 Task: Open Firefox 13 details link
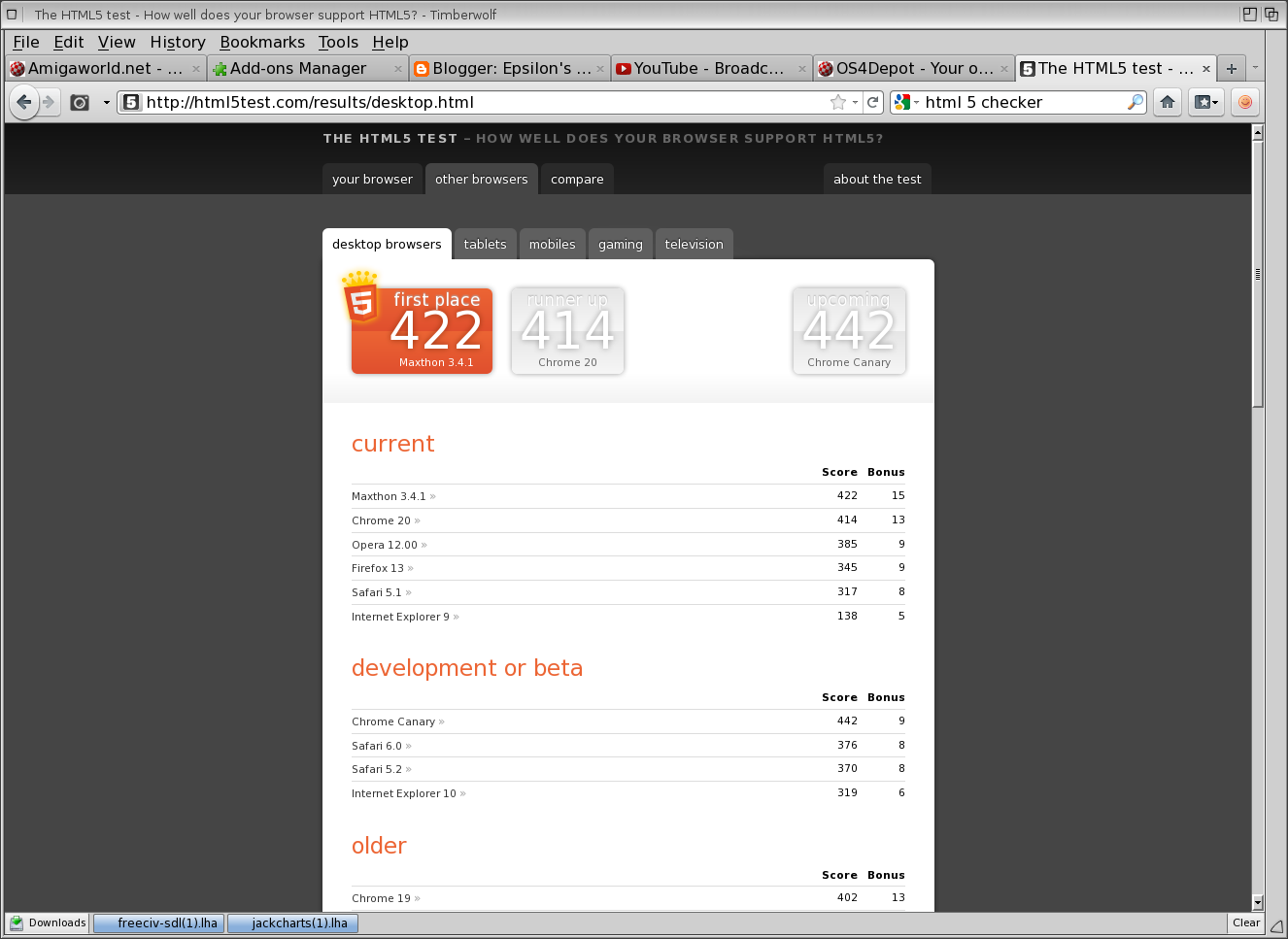pyautogui.click(x=383, y=568)
